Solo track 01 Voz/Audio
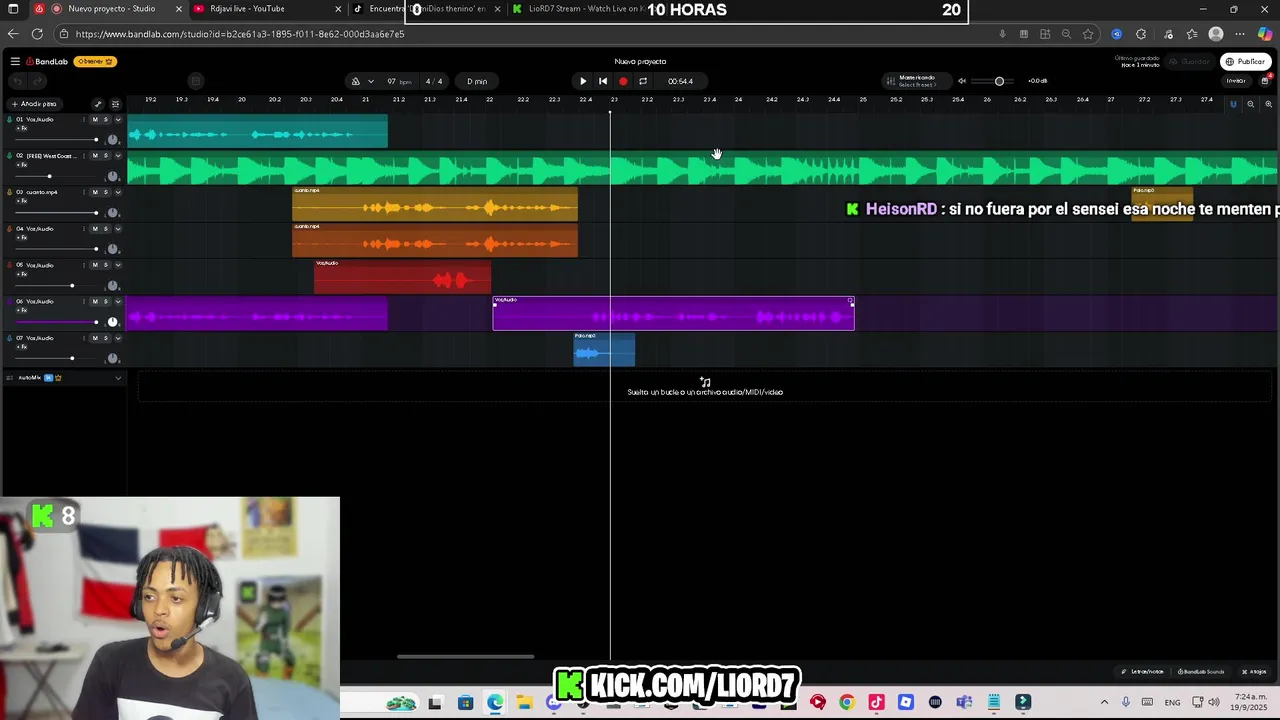Screen dimensions: 1280x720 pos(106,120)
